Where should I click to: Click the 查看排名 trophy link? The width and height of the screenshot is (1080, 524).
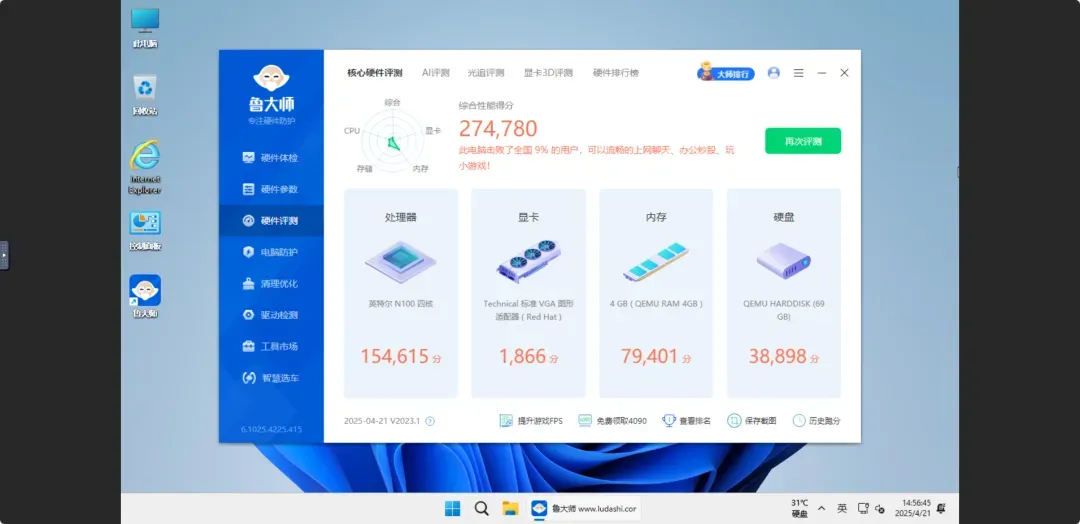pos(686,421)
